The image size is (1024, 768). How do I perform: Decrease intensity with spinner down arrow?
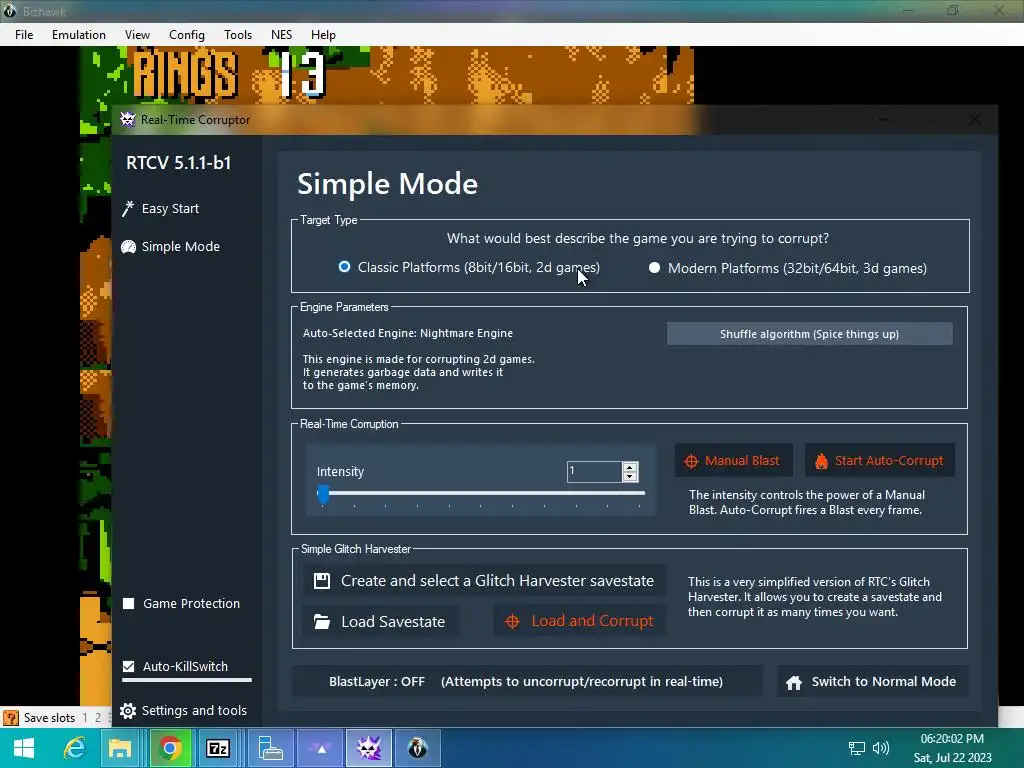click(x=630, y=476)
